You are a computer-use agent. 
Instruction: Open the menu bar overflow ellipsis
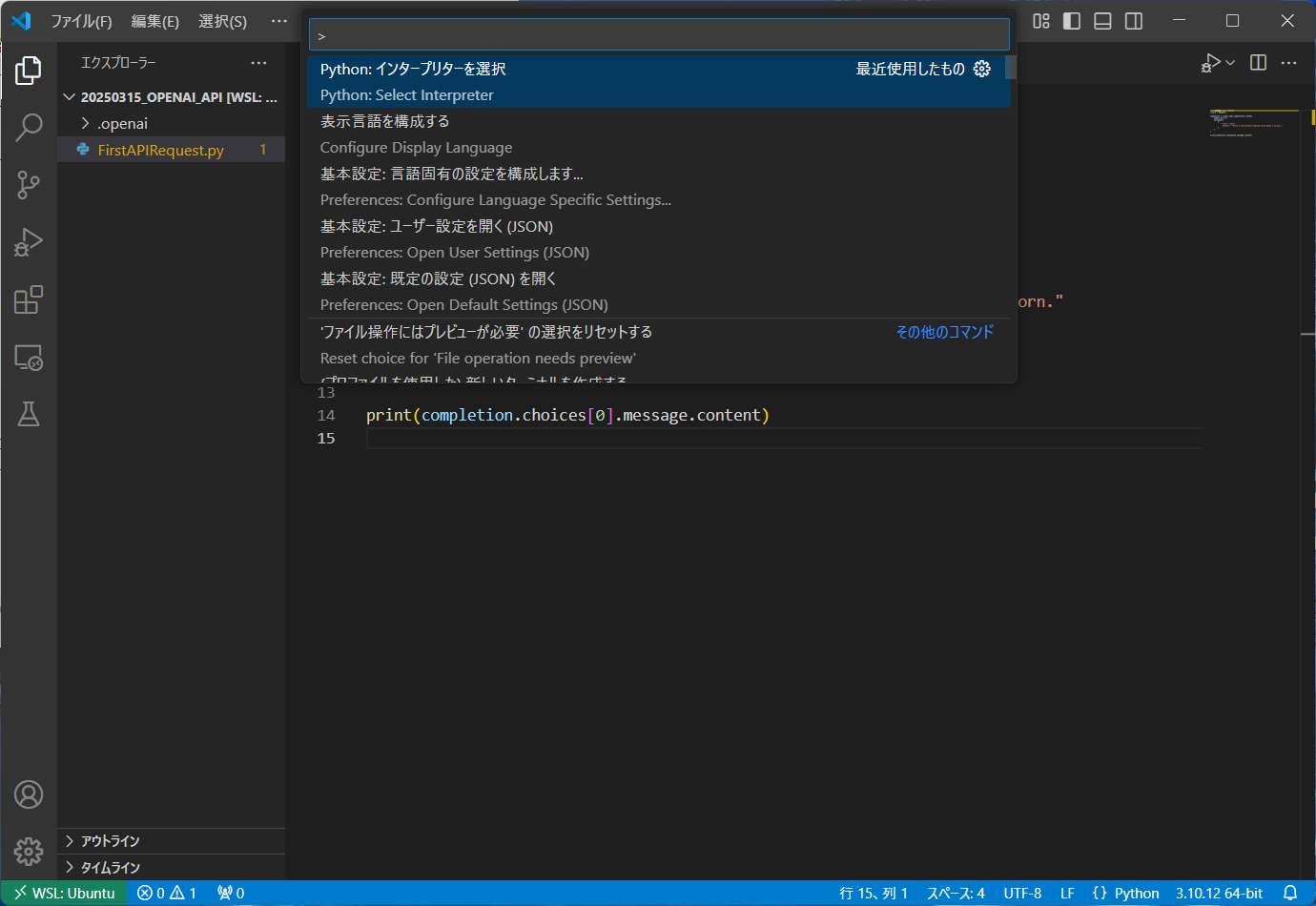pos(278,21)
